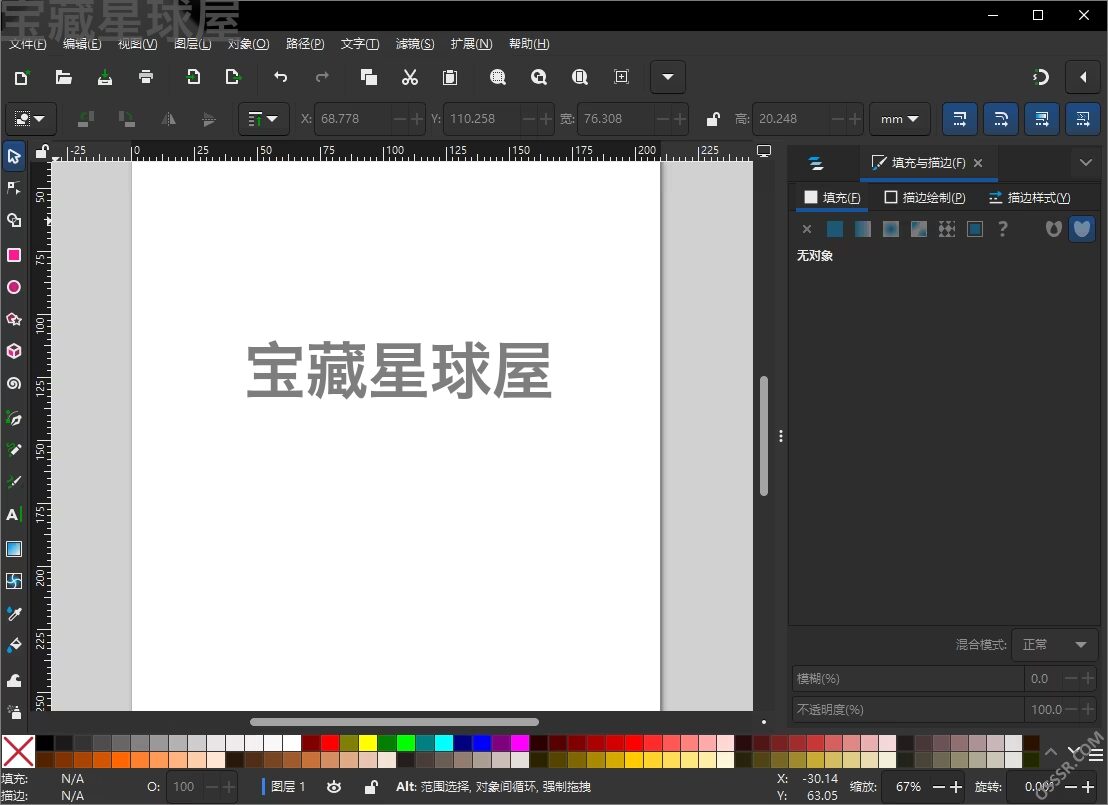Toggle scale stroke width with object

[x=960, y=119]
